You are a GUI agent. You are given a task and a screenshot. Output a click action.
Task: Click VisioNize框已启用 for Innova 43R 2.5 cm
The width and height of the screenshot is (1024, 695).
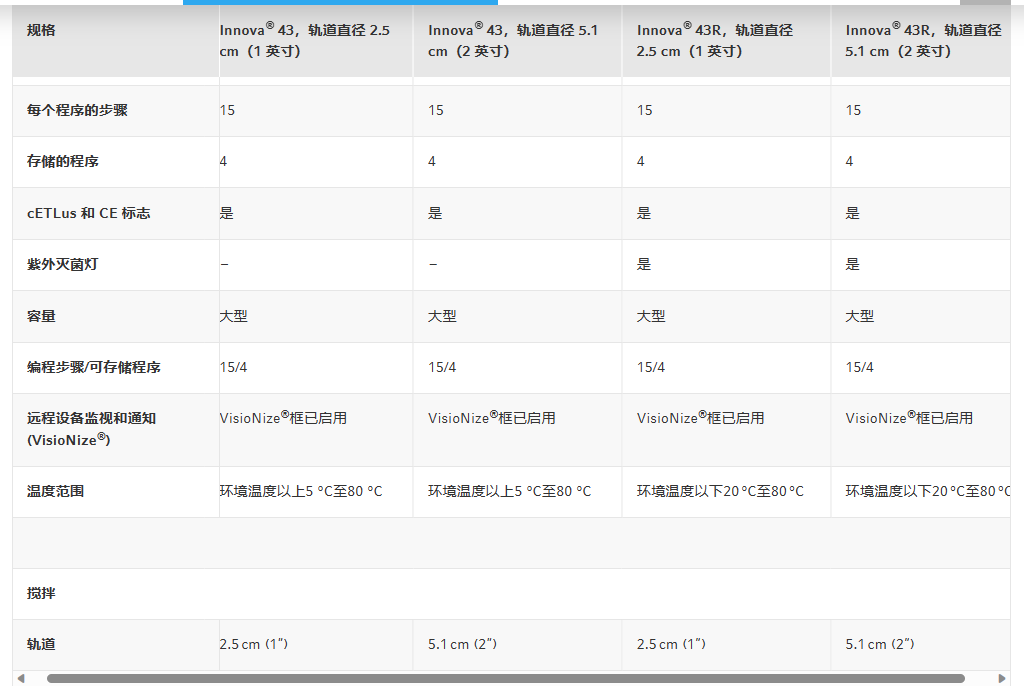[x=700, y=418]
